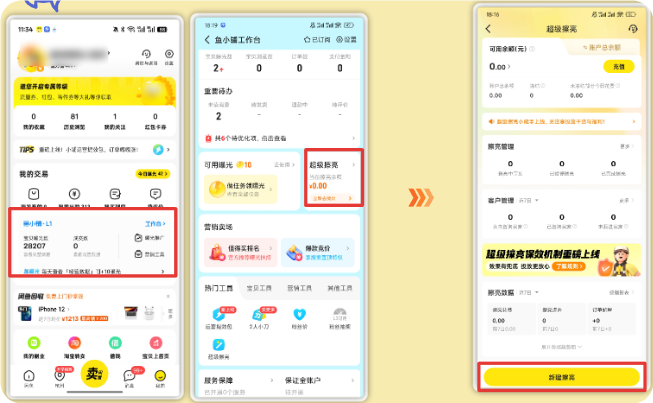Screen dimensions: 653x403
Task: Expand the 服务保障 row chevron
Action: click(272, 380)
